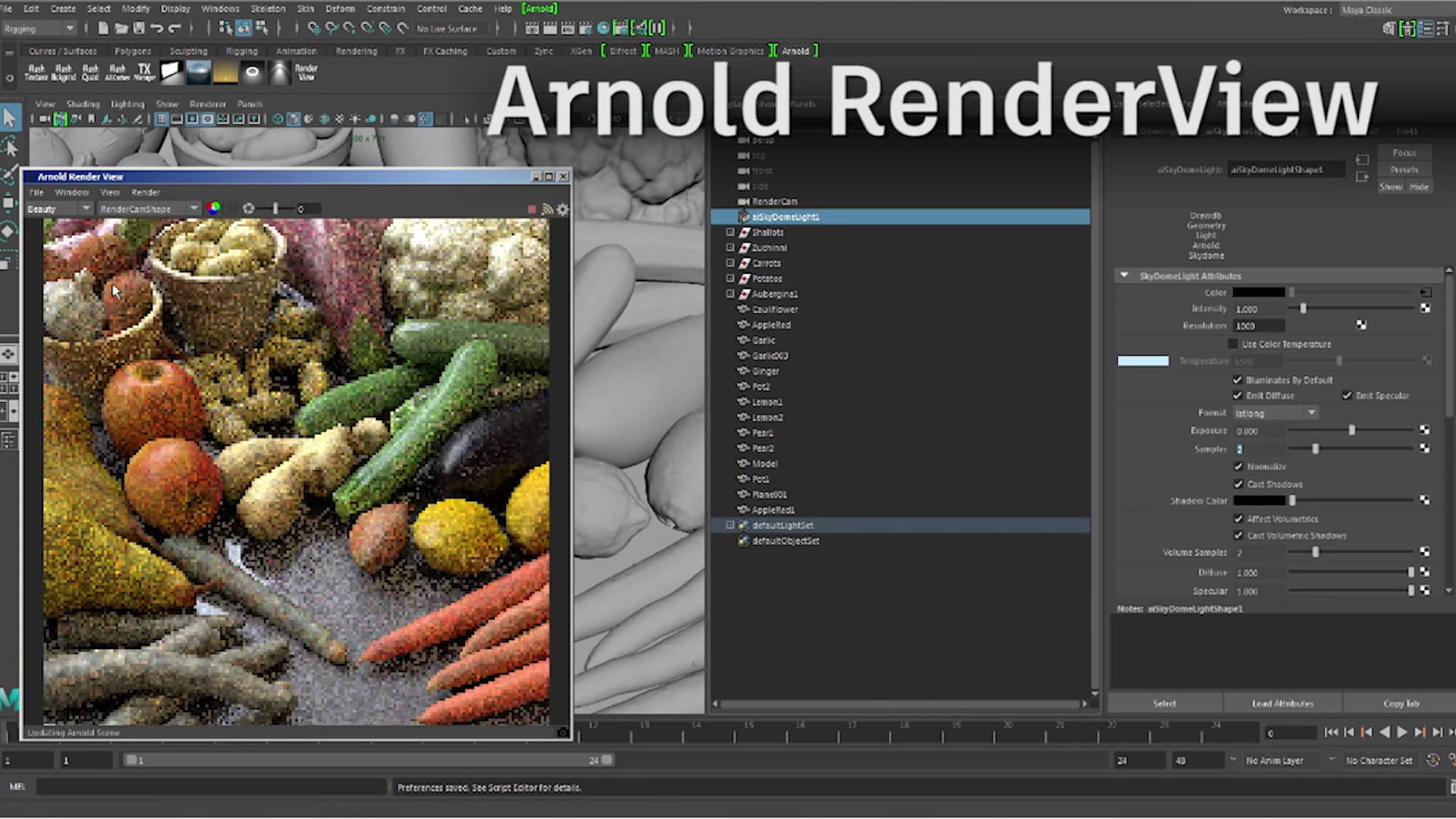The height and width of the screenshot is (819, 1456).
Task: Open the viewport Lighting menu
Action: [x=127, y=104]
